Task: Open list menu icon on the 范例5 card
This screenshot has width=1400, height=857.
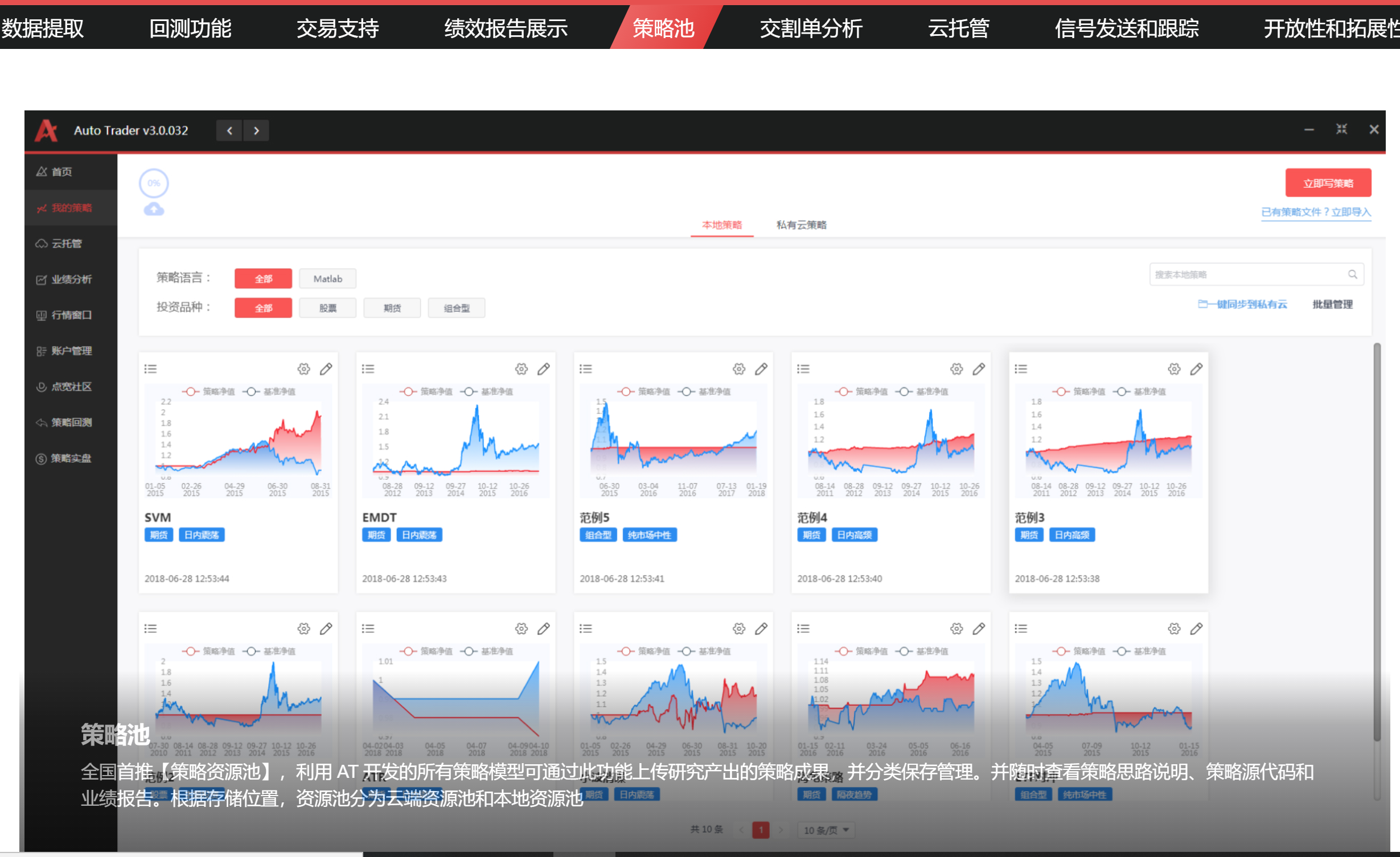Action: click(585, 369)
